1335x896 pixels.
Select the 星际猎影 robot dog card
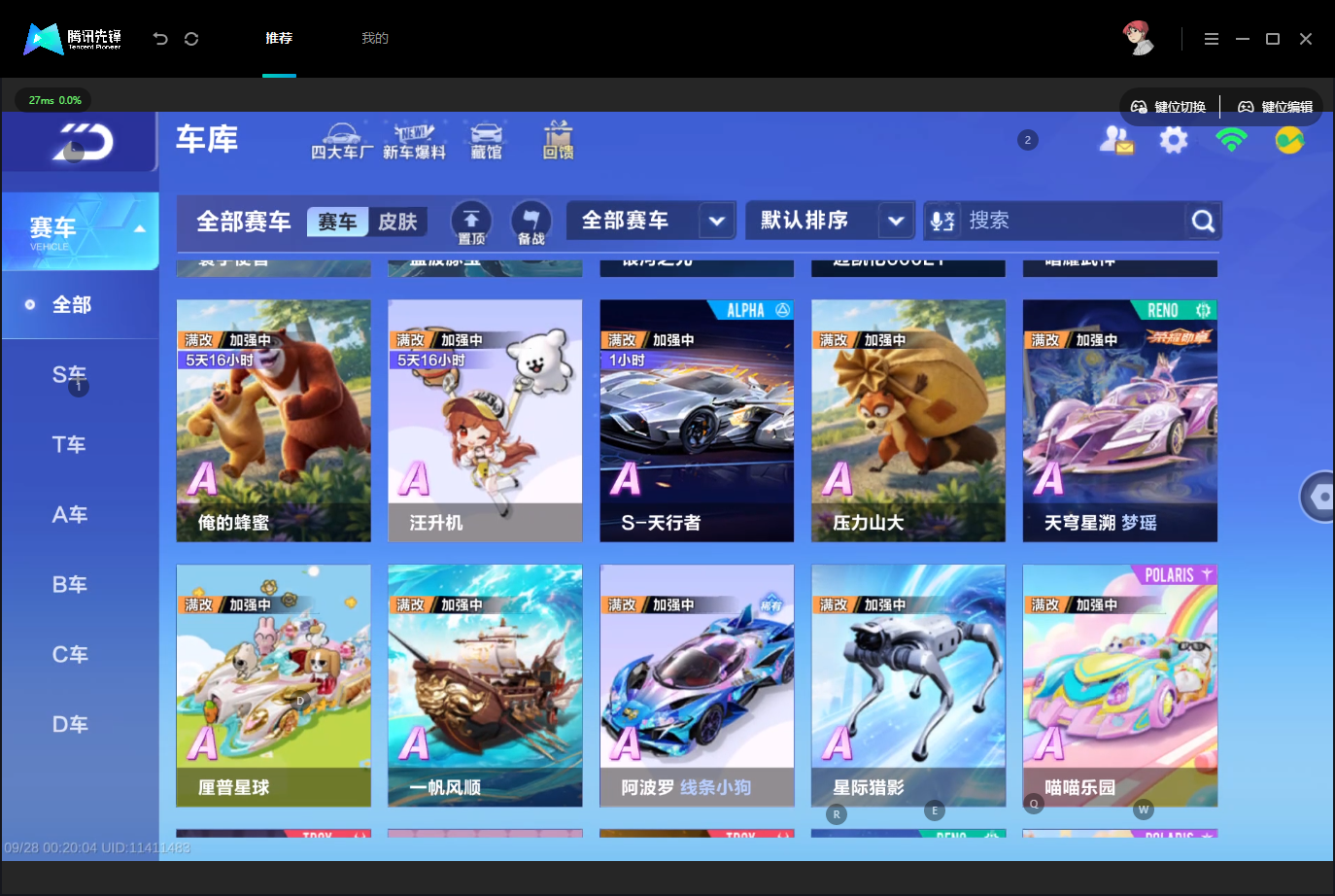[x=908, y=685]
